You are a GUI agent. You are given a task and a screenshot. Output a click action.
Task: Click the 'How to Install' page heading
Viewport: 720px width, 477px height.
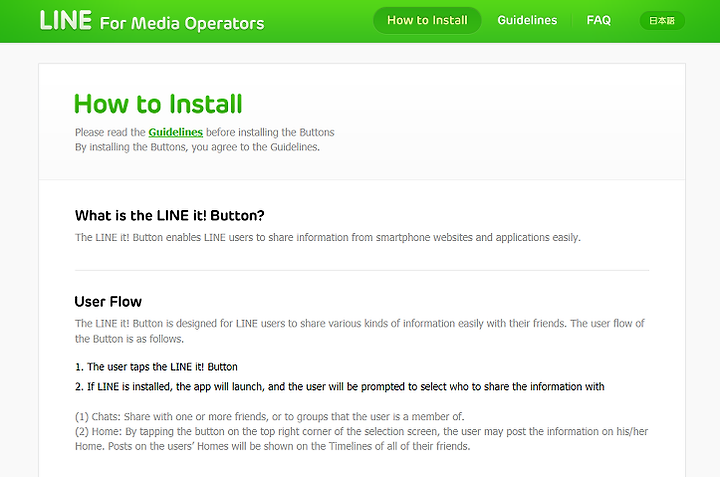point(158,104)
